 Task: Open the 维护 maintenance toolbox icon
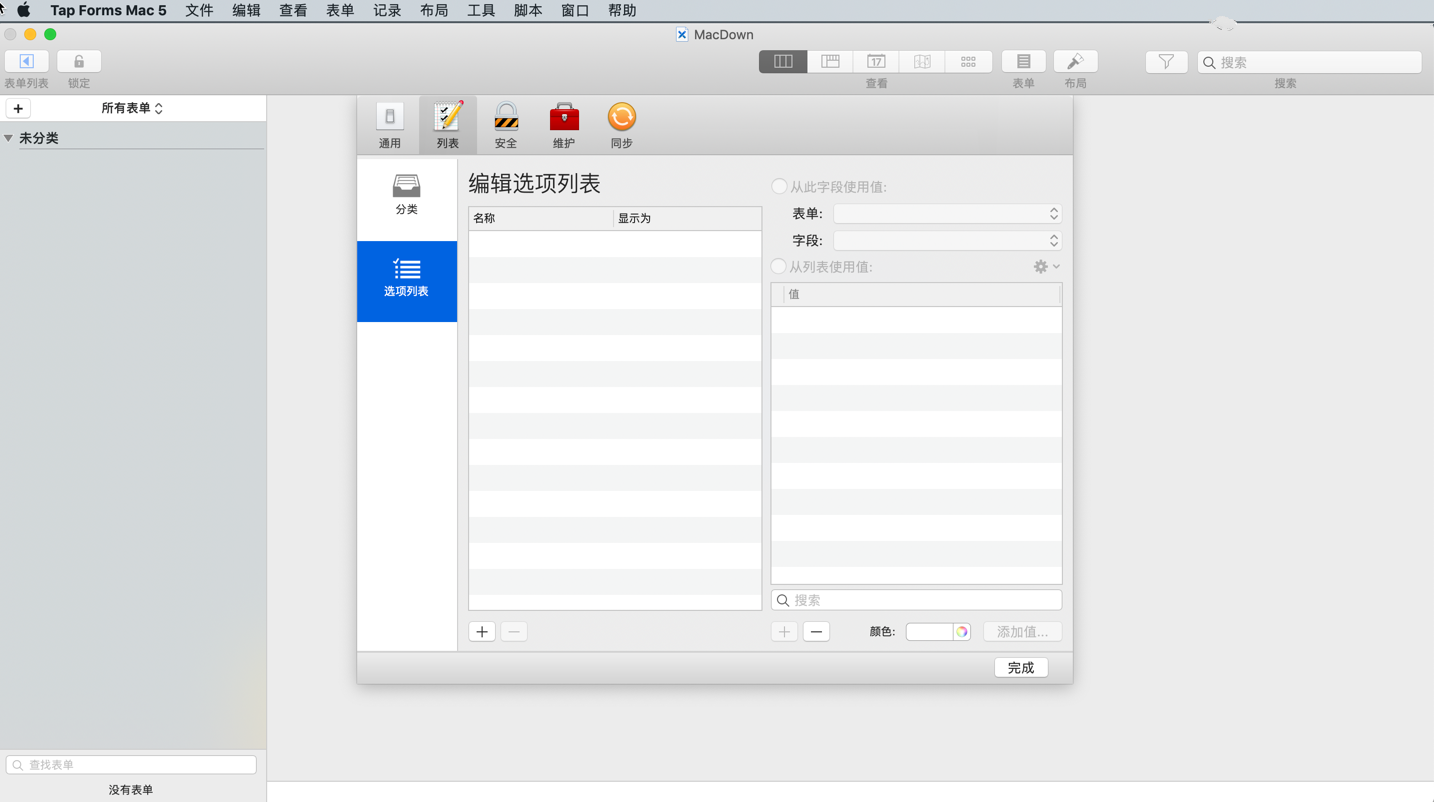564,125
